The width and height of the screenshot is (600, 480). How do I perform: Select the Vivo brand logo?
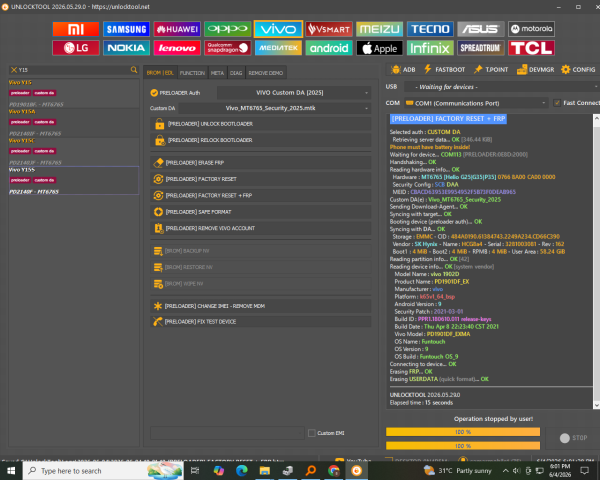click(x=278, y=29)
